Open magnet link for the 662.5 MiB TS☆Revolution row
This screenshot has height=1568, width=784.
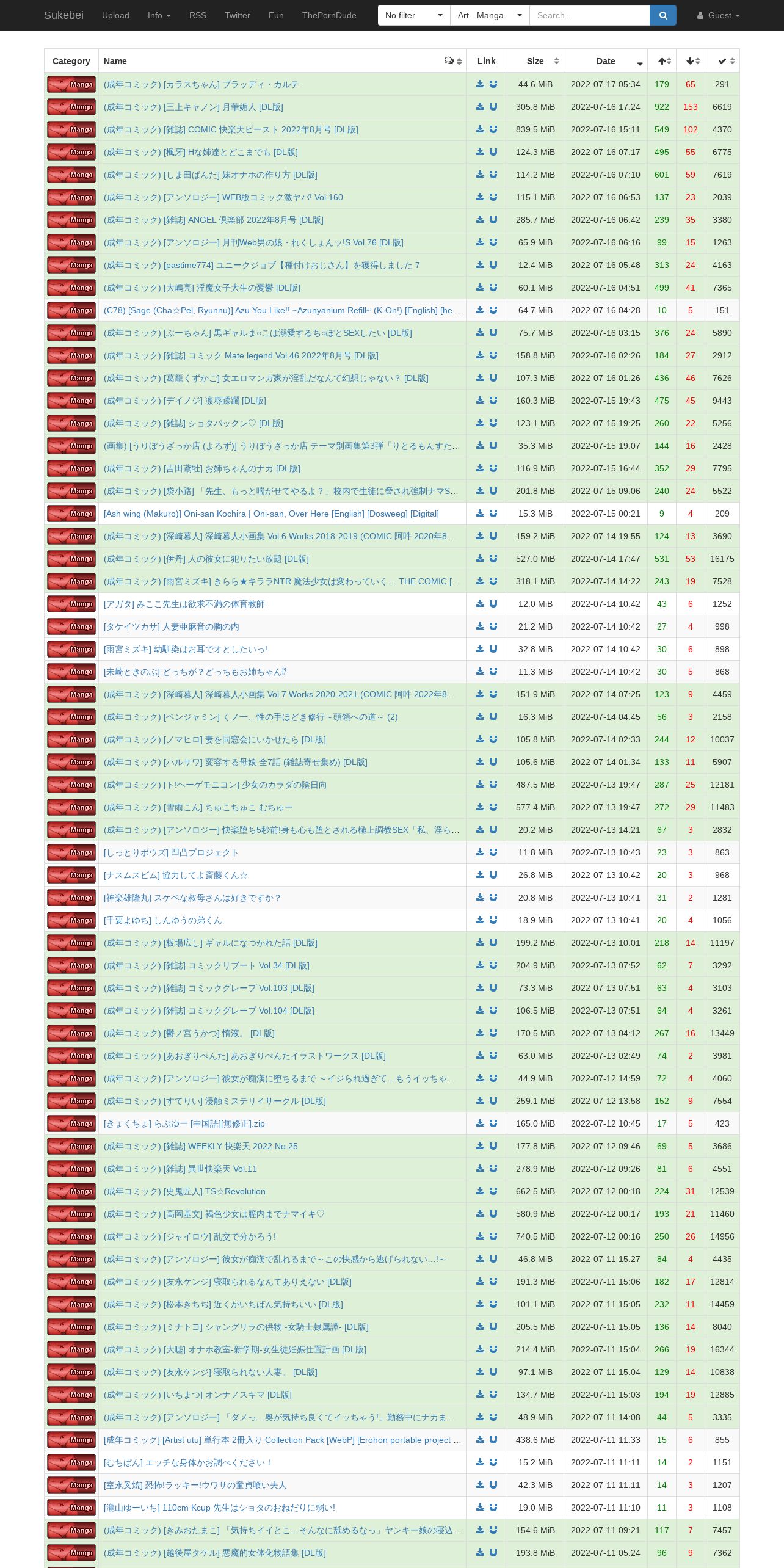493,1191
